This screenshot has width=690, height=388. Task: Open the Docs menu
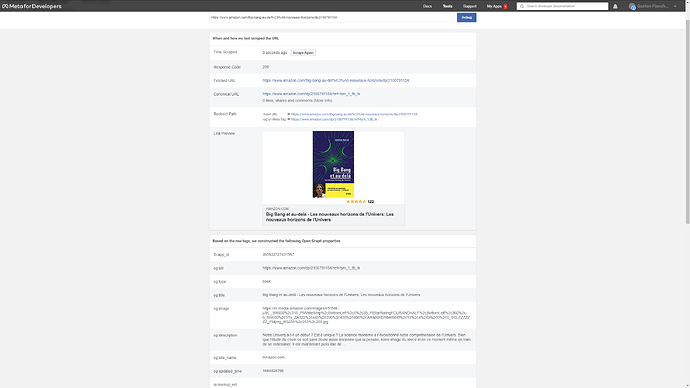(x=427, y=6)
